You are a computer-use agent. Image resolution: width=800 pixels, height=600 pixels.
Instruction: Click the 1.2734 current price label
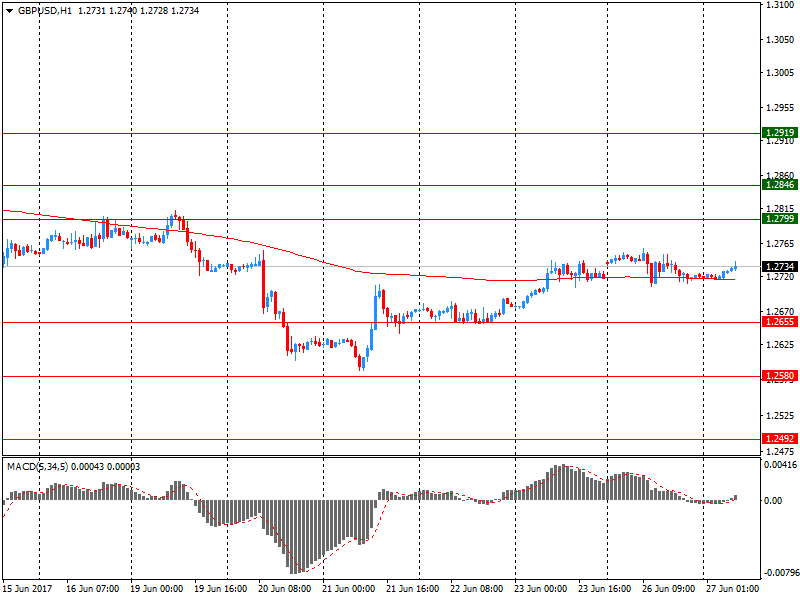click(x=780, y=266)
